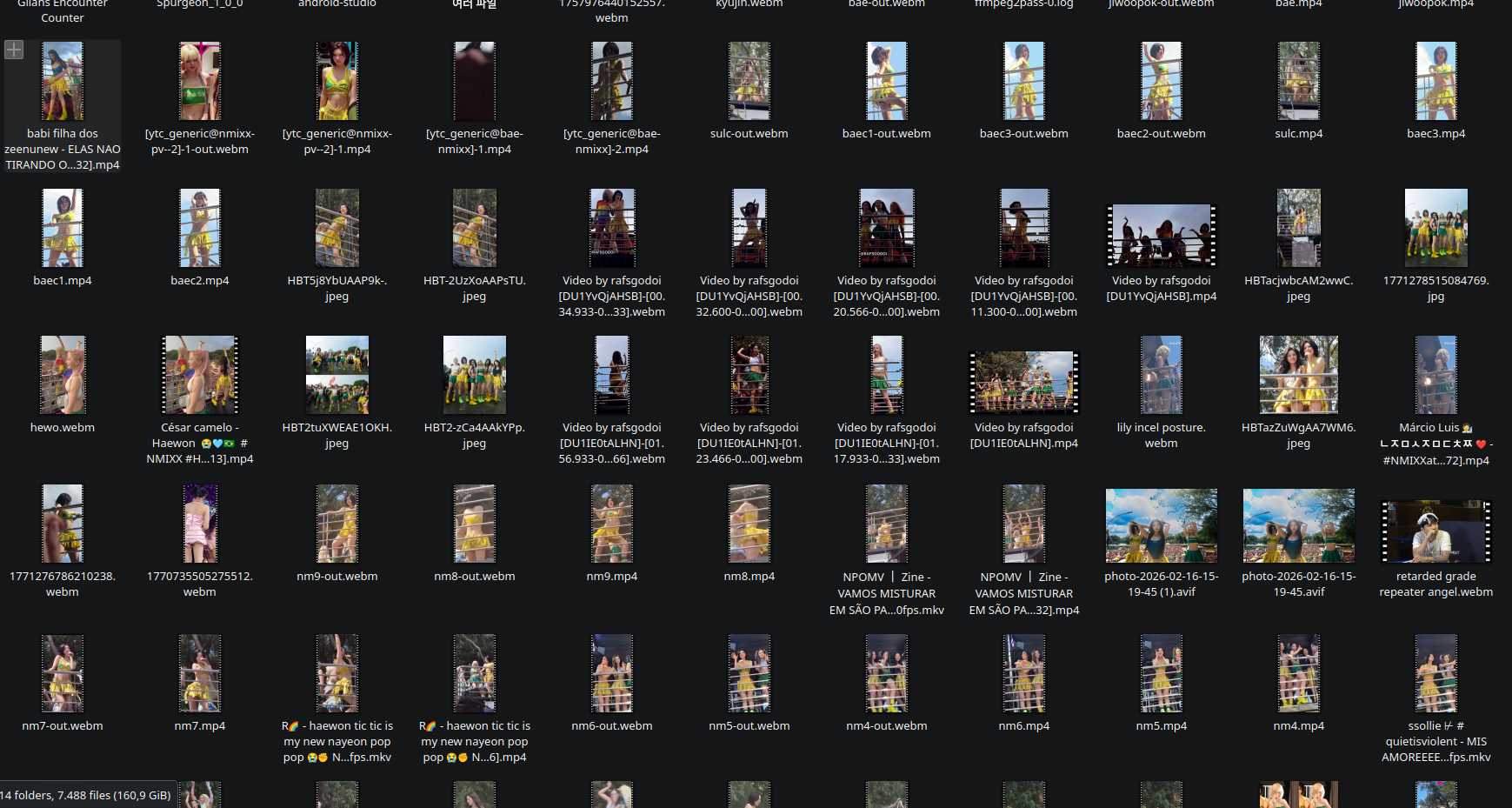
Task: Click the baec1-out.webm file name
Action: [887, 134]
